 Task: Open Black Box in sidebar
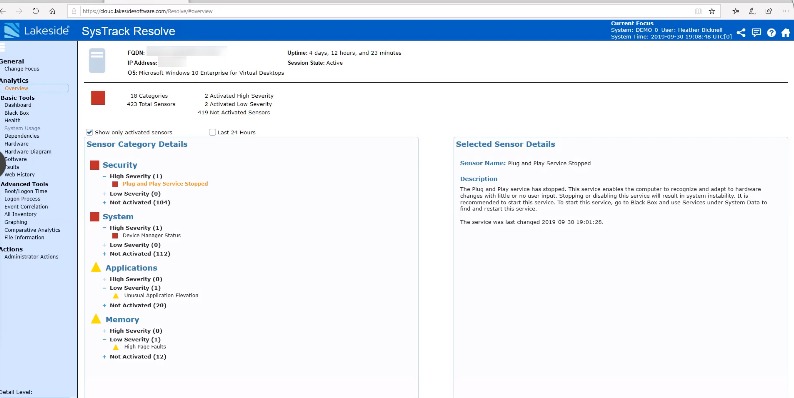[17, 113]
